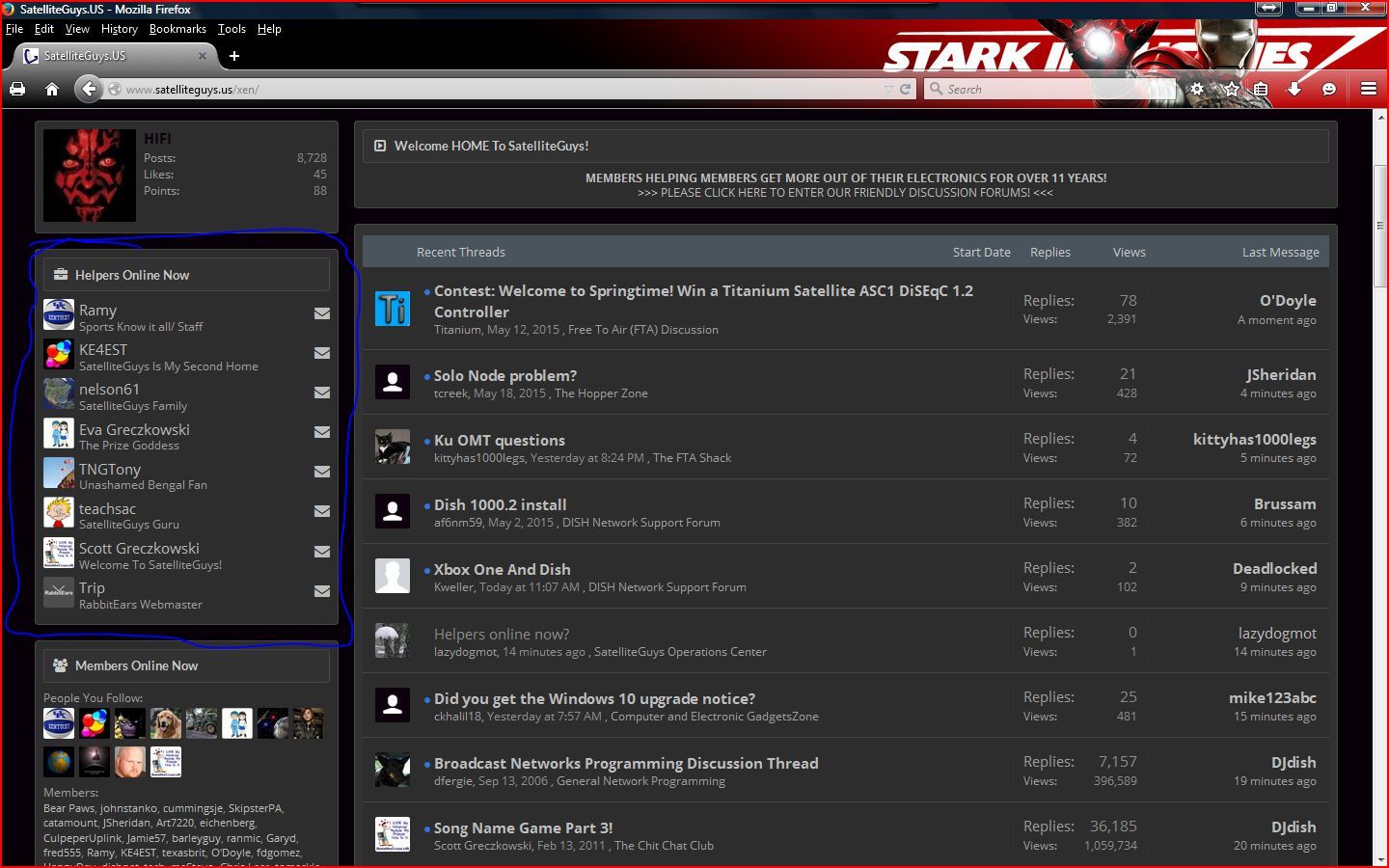Open the URL bar history dropdown arrow

tap(888, 89)
